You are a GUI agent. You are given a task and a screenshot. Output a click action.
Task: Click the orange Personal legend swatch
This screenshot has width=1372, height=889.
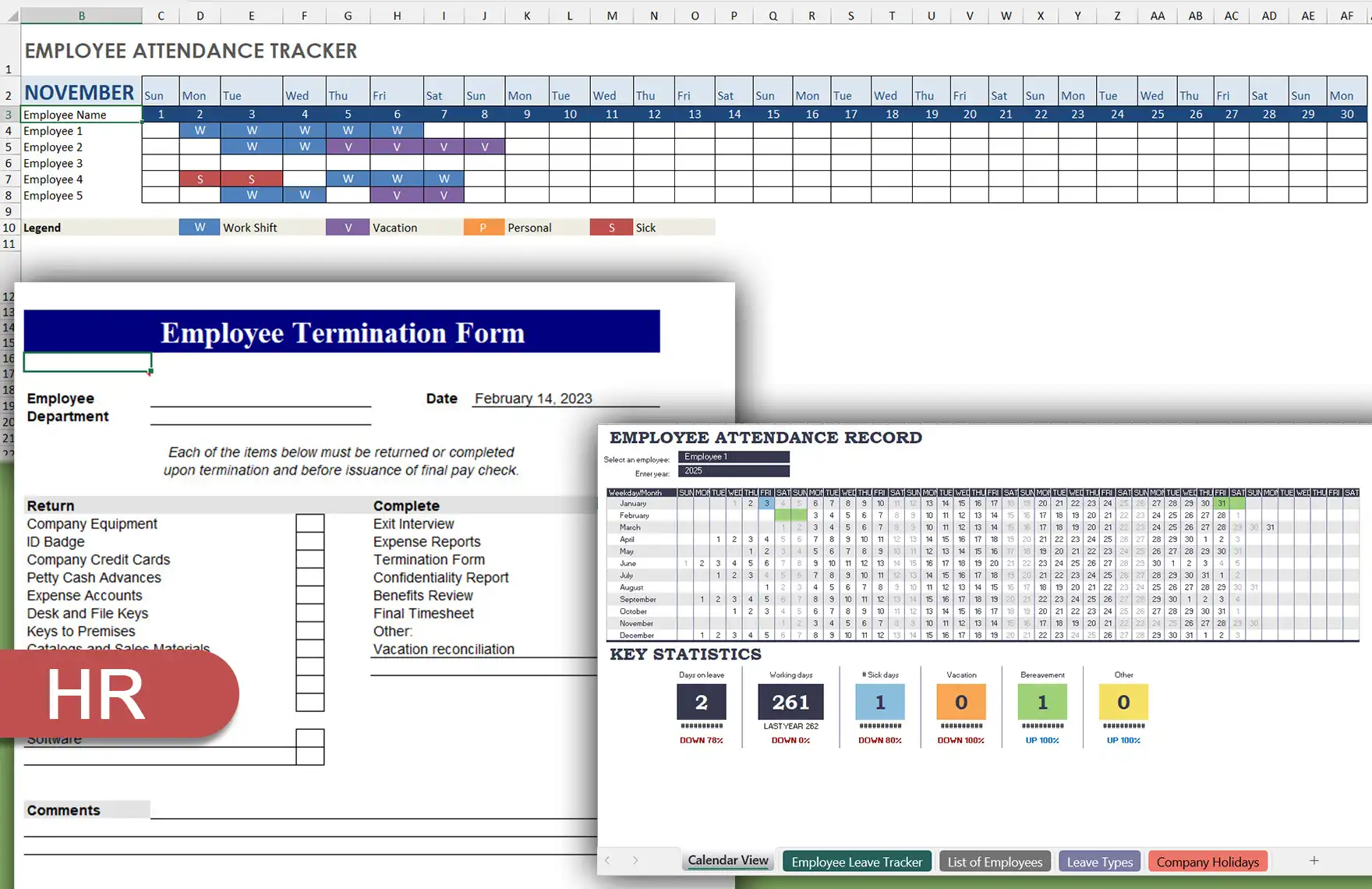click(483, 228)
